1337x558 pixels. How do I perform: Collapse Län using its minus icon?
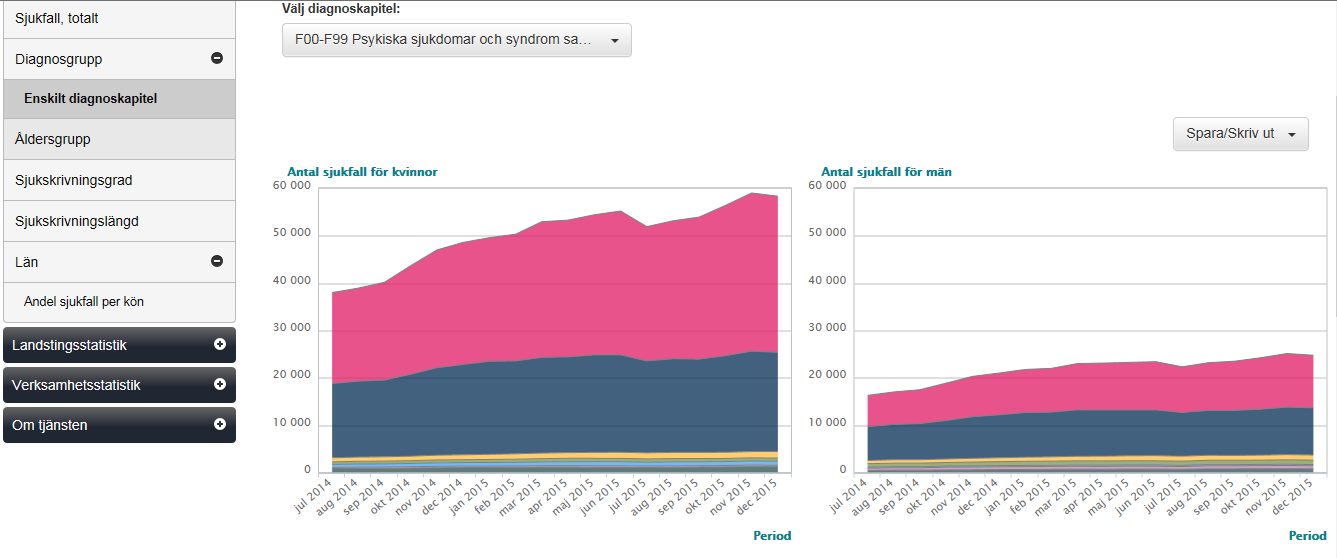[217, 261]
